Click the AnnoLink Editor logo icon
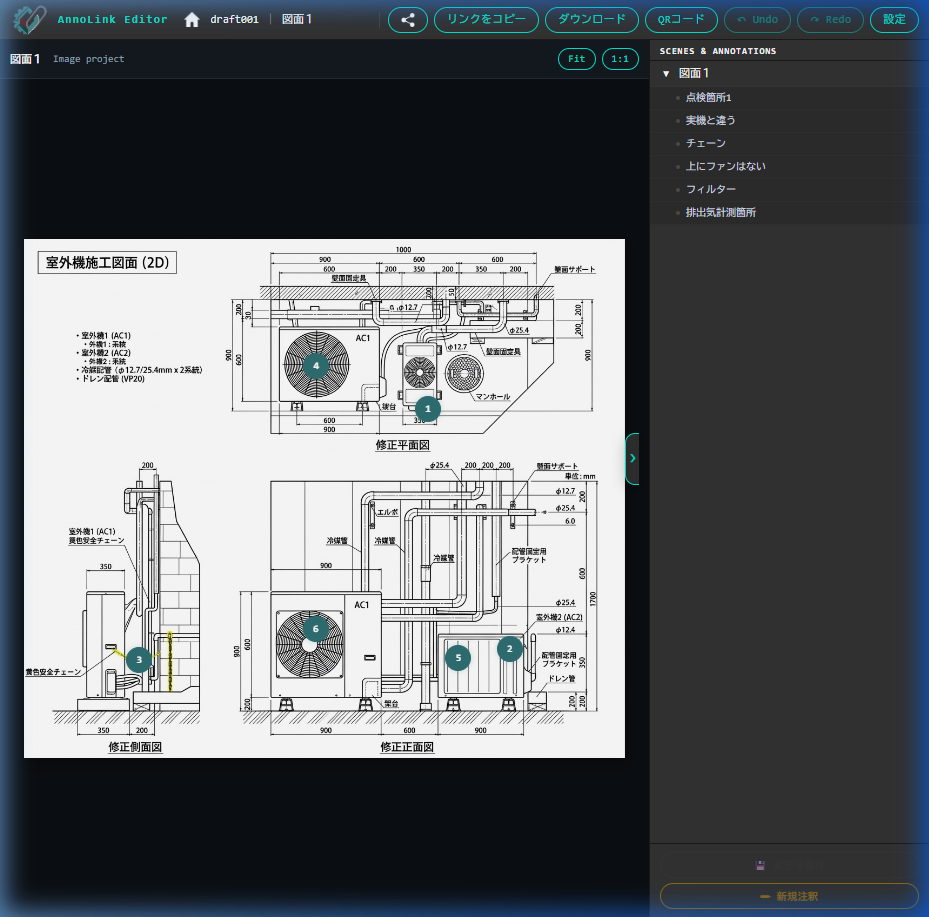This screenshot has width=929, height=917. (x=29, y=19)
